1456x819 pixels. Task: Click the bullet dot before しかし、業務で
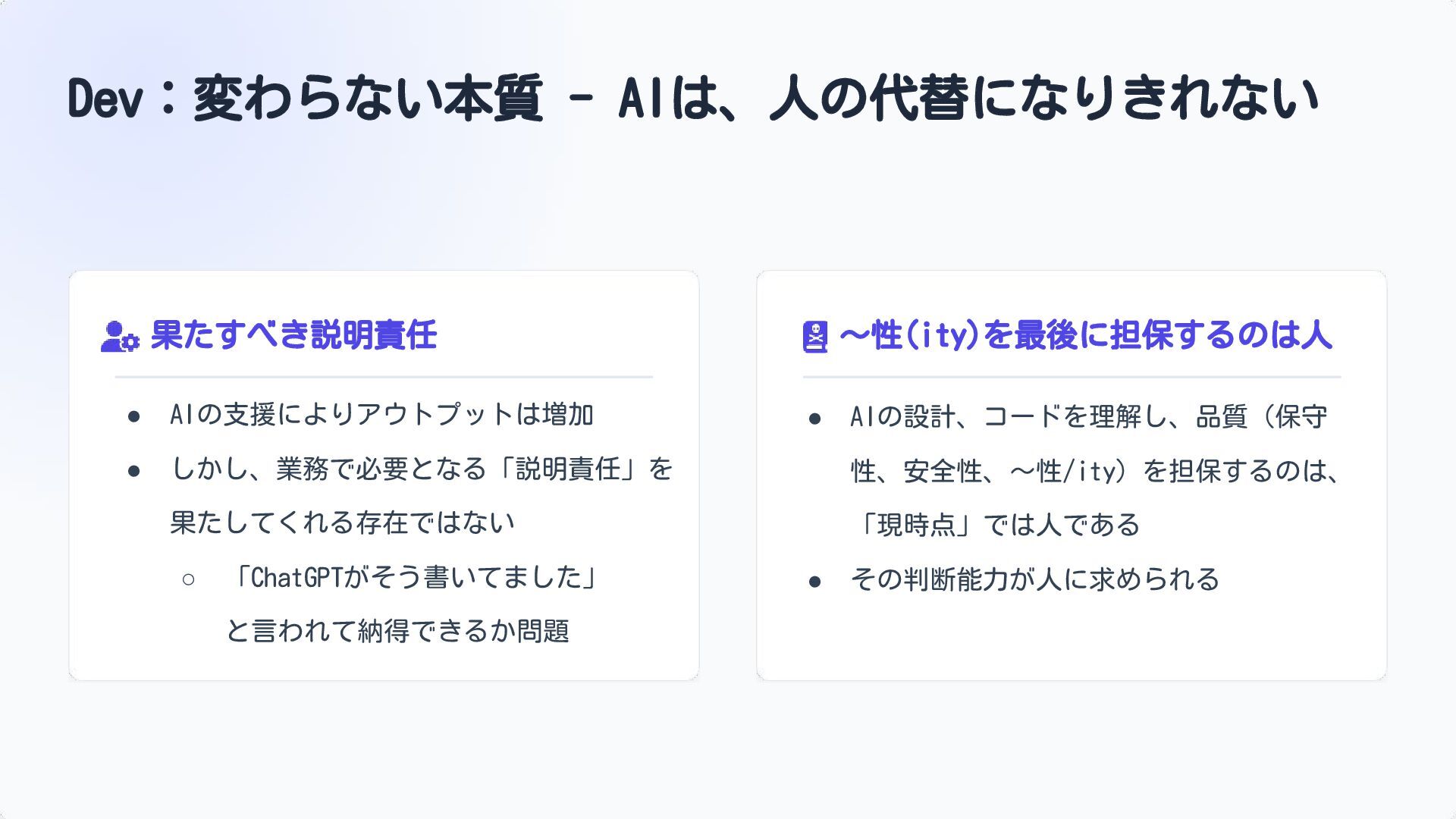pos(134,471)
